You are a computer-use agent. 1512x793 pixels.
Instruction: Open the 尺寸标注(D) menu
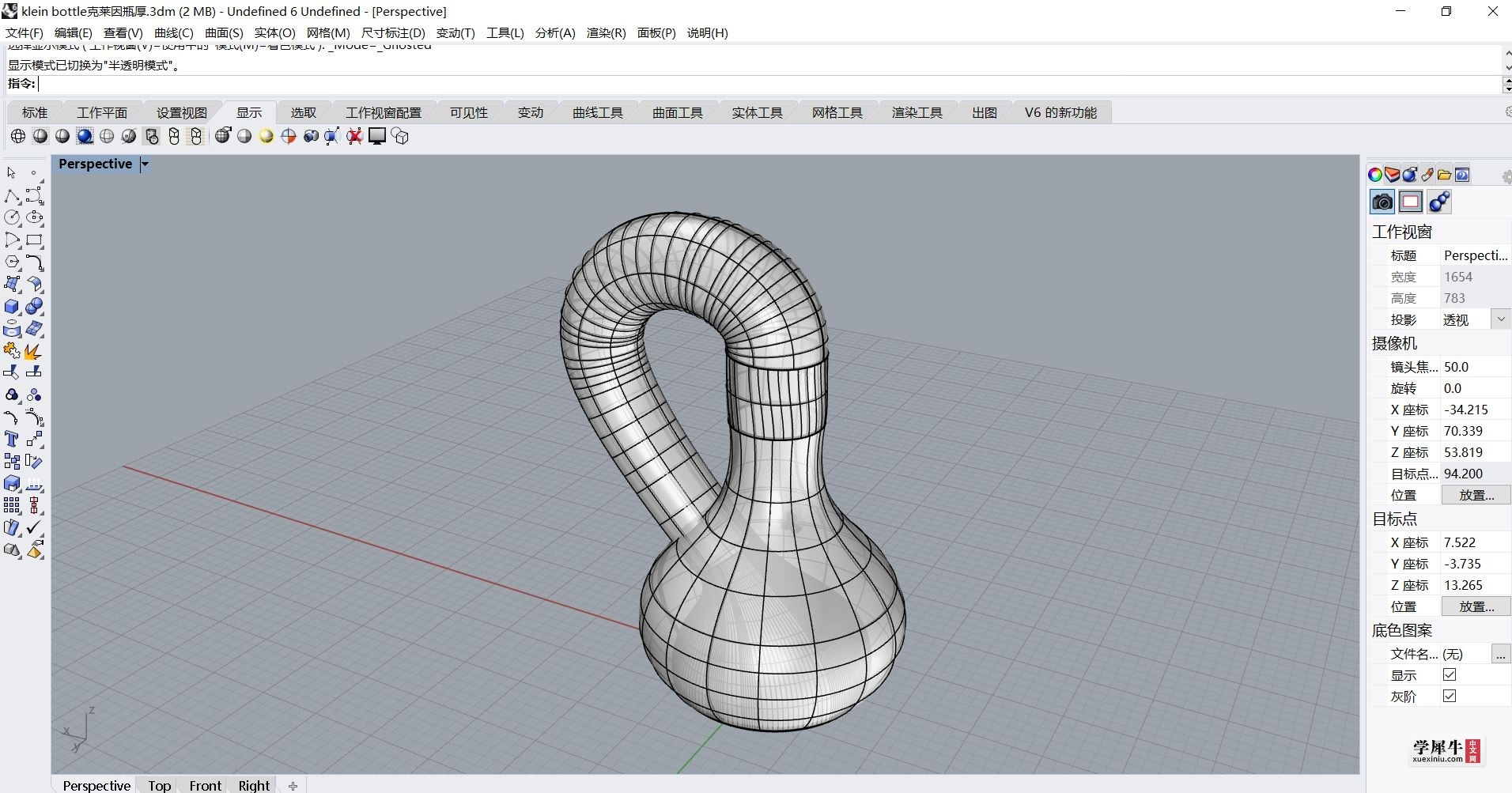click(393, 33)
